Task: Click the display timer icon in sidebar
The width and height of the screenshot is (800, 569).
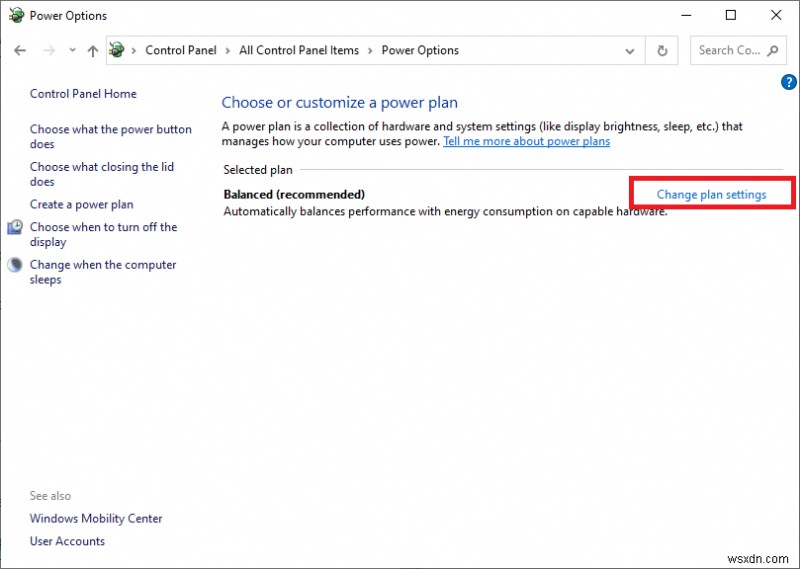Action: tap(15, 227)
